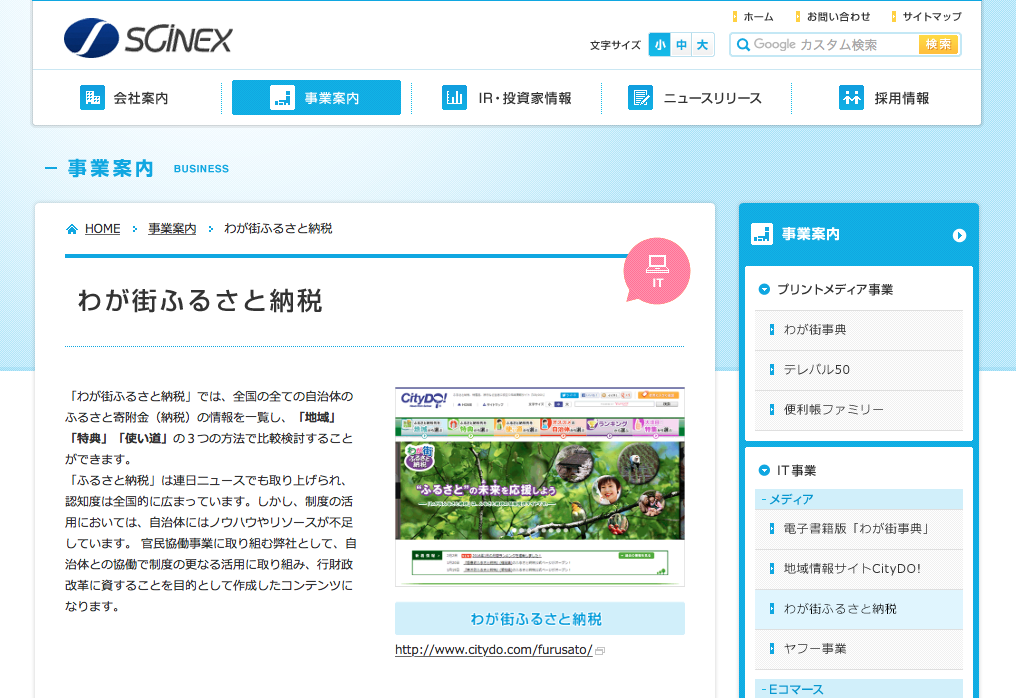This screenshot has height=698, width=1016.
Task: Open 地域情報サイトCityDO! in sidebar
Action: point(859,569)
